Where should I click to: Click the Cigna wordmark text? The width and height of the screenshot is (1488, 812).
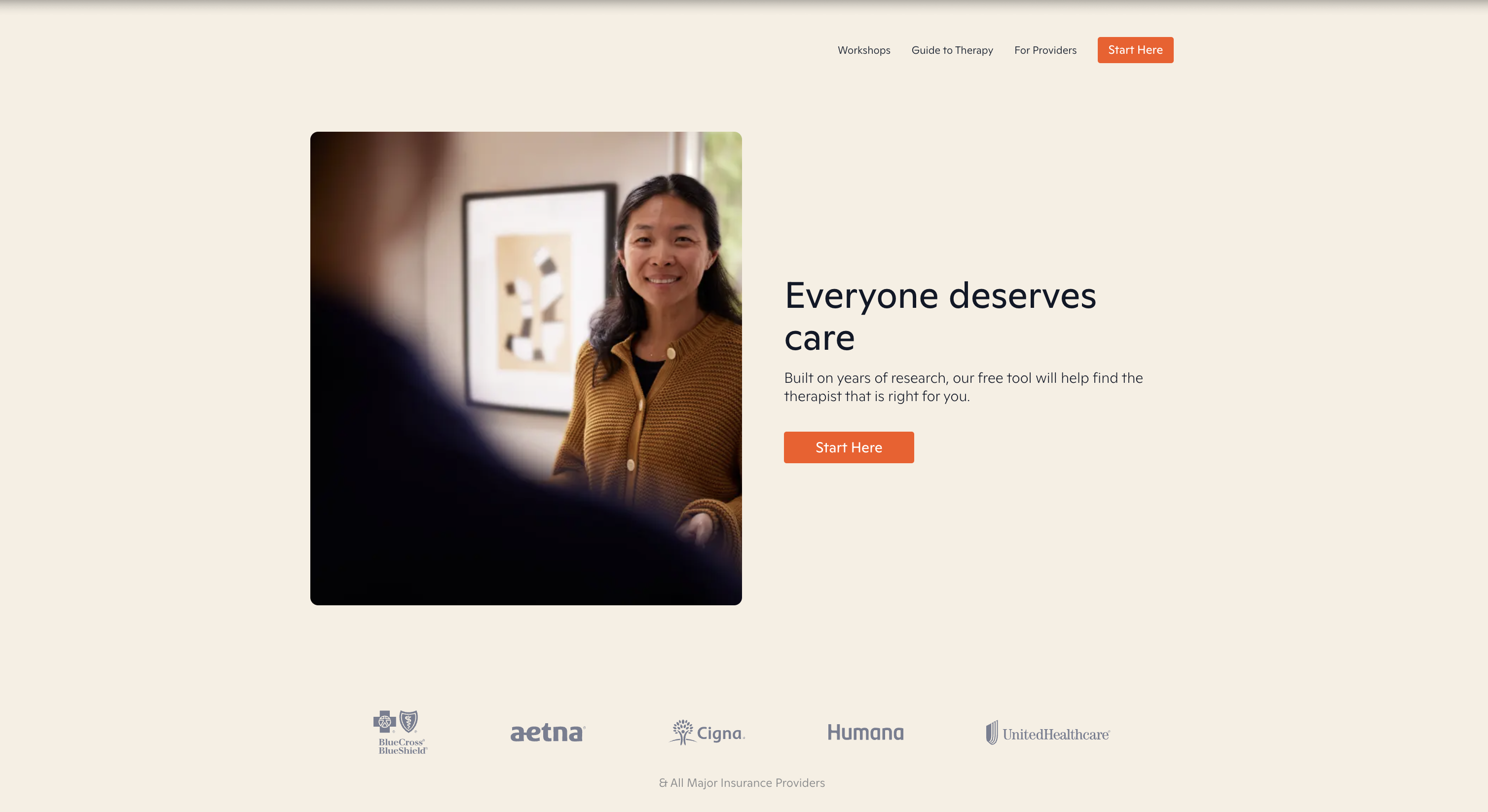[x=721, y=734]
